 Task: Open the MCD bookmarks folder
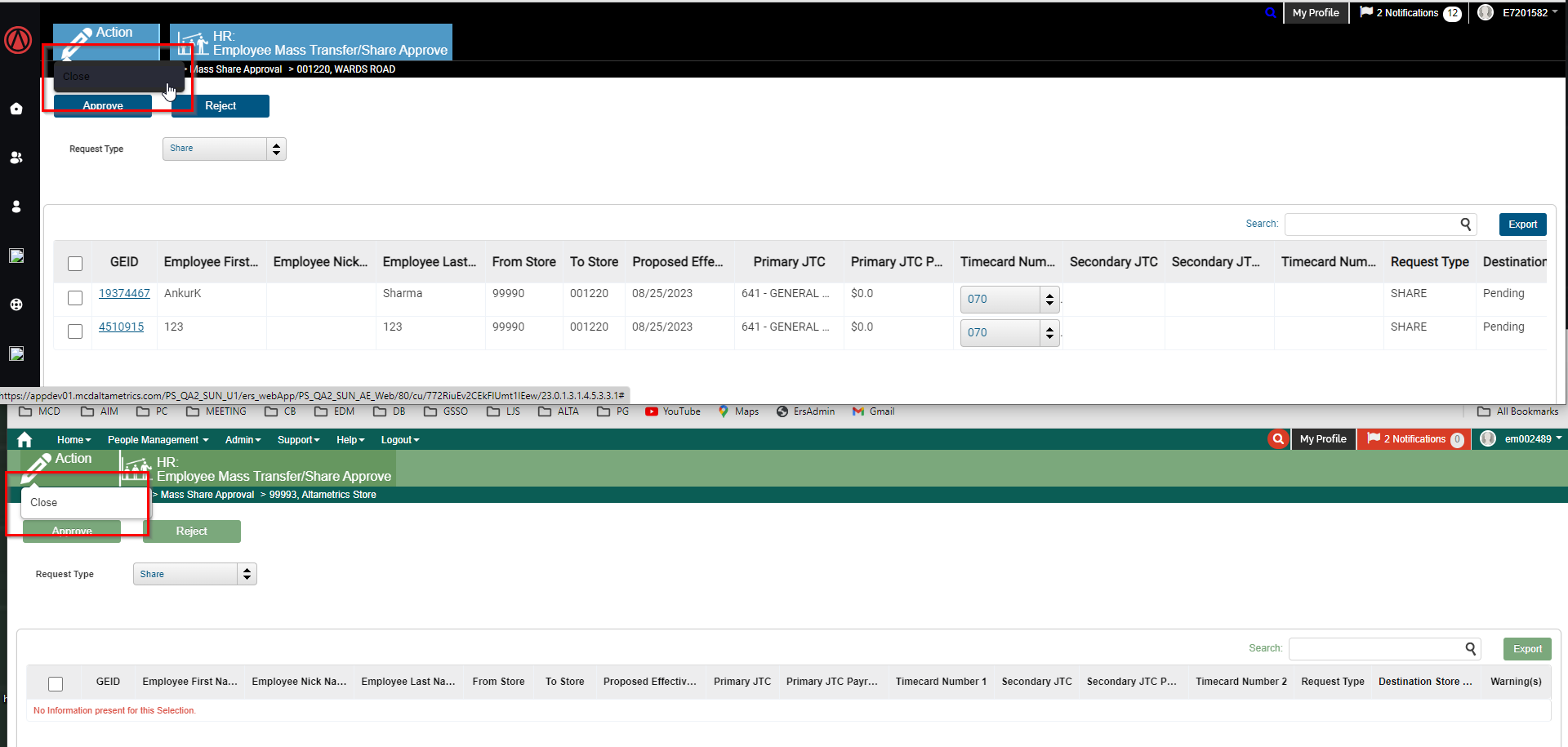pyautogui.click(x=39, y=411)
